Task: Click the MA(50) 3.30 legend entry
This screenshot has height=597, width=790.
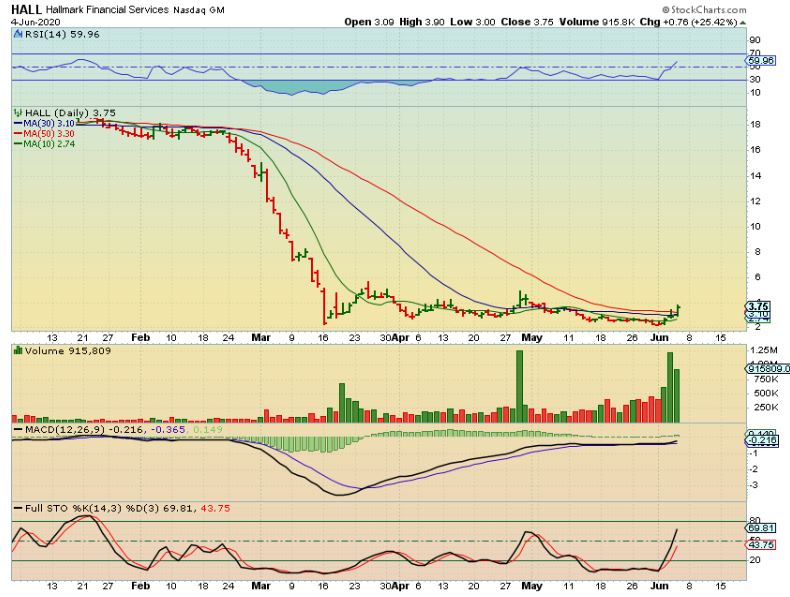Action: (x=44, y=134)
